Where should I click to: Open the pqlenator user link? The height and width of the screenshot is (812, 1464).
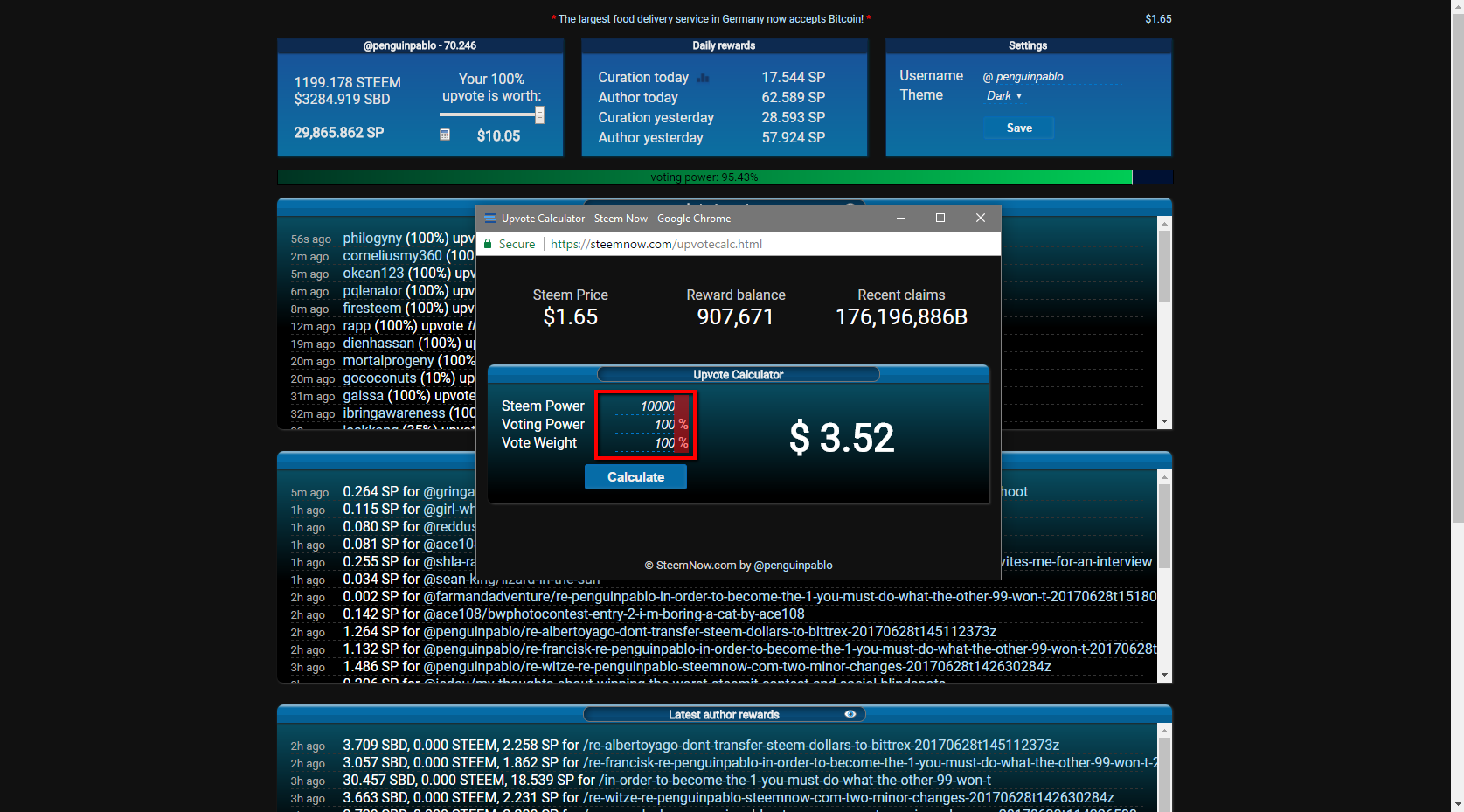coord(372,290)
